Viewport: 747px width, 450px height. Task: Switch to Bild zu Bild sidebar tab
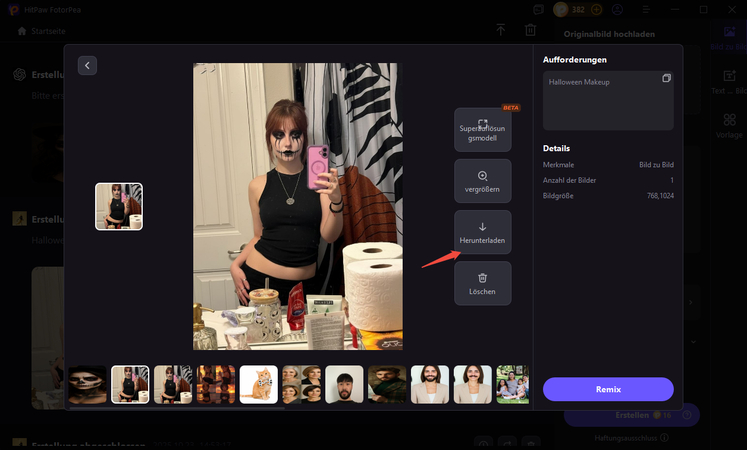[729, 38]
